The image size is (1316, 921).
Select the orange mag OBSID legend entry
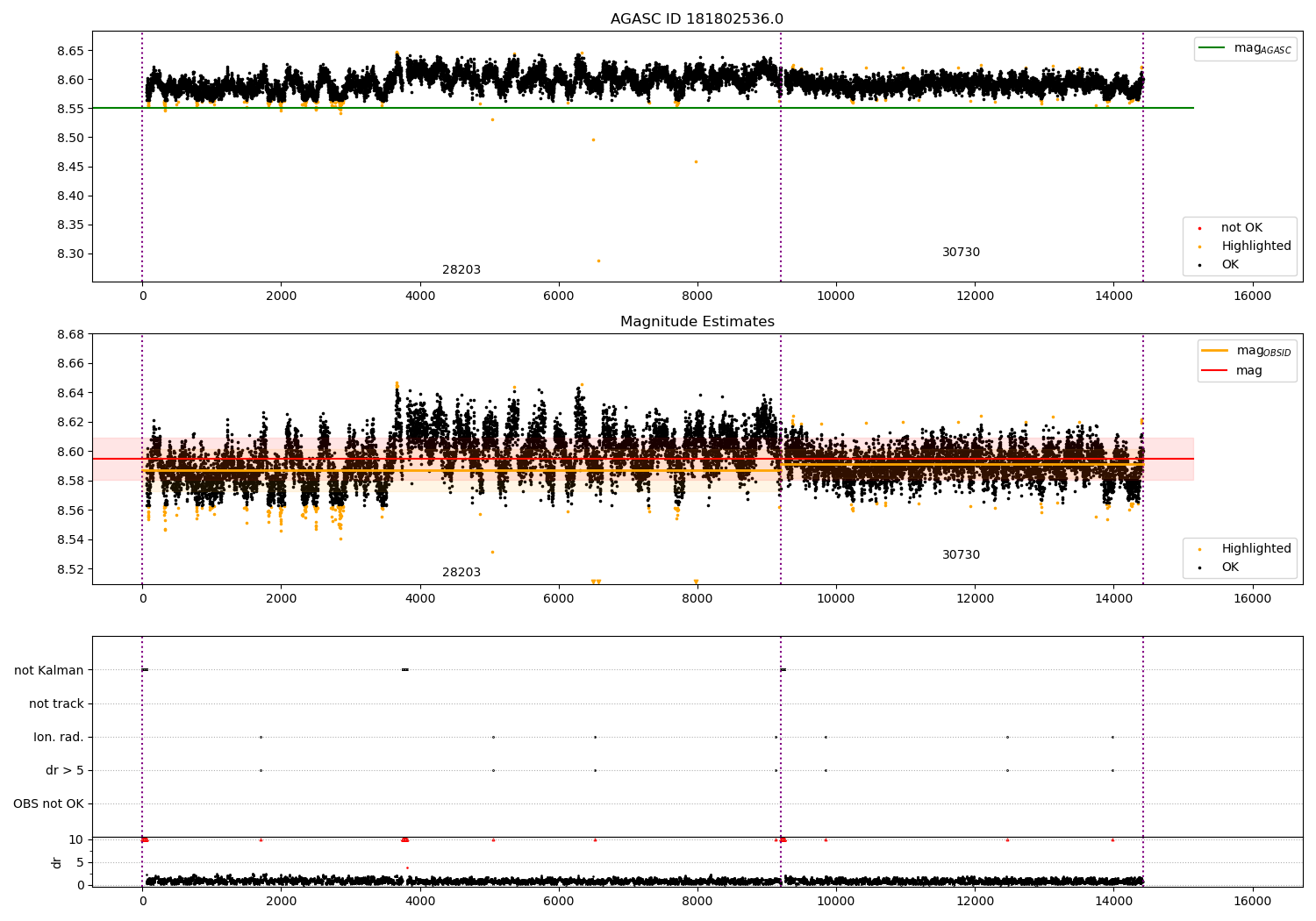pyautogui.click(x=1246, y=351)
